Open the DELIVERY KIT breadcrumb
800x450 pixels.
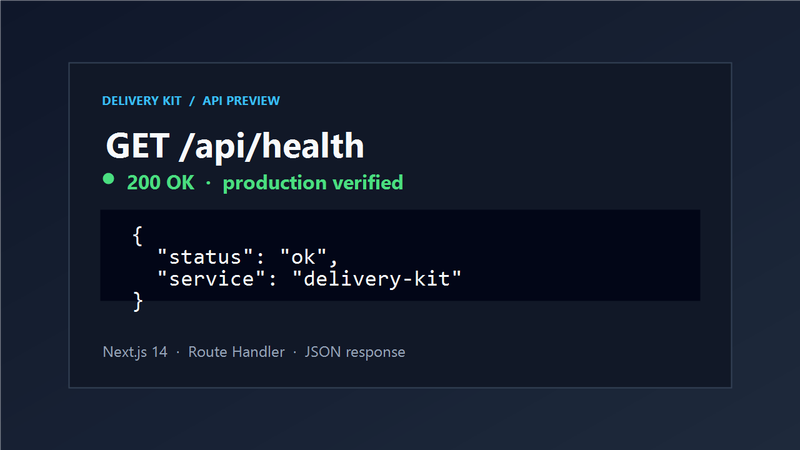pos(142,101)
